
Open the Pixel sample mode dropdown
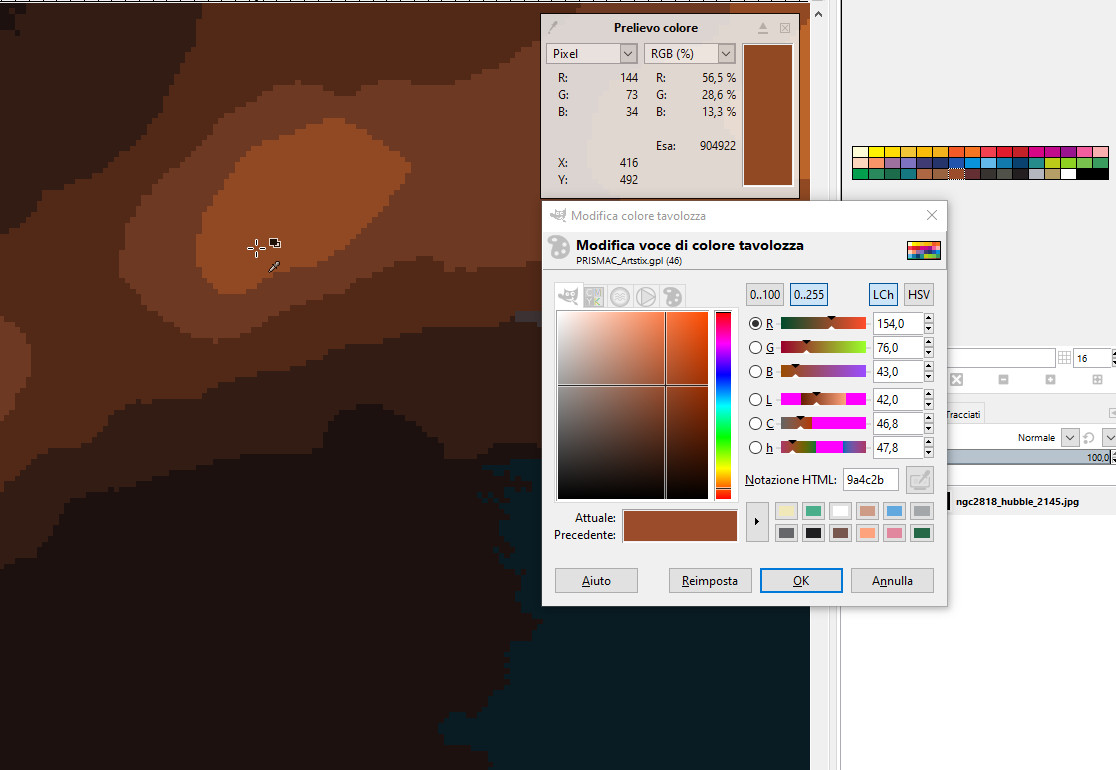pos(591,53)
